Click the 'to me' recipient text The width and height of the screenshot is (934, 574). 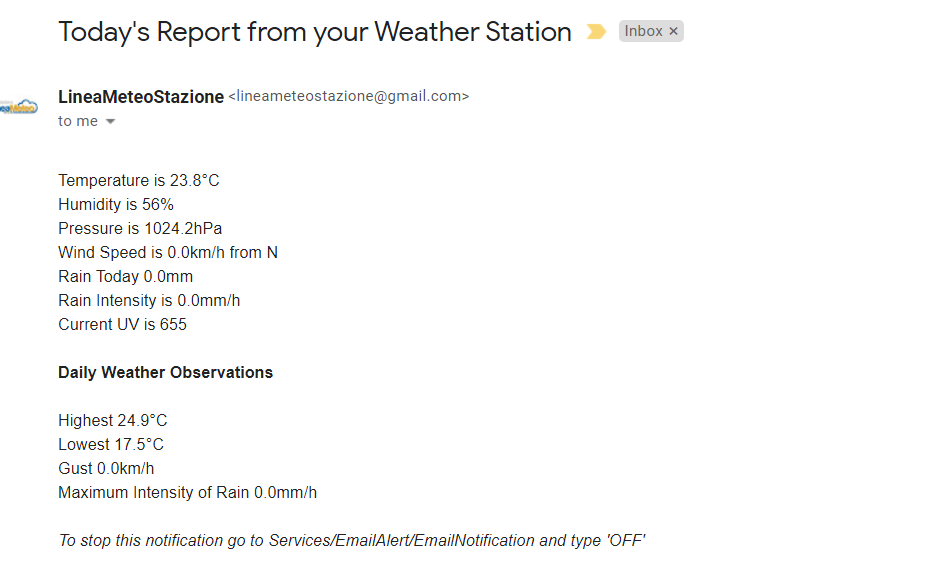pyautogui.click(x=77, y=121)
